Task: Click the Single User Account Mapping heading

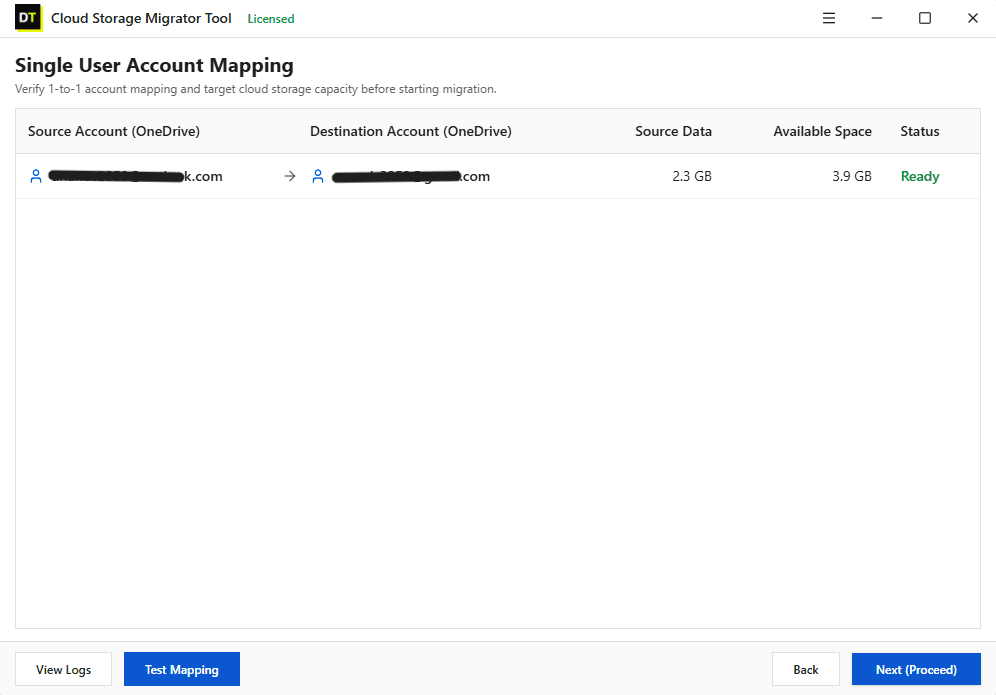Action: point(154,65)
